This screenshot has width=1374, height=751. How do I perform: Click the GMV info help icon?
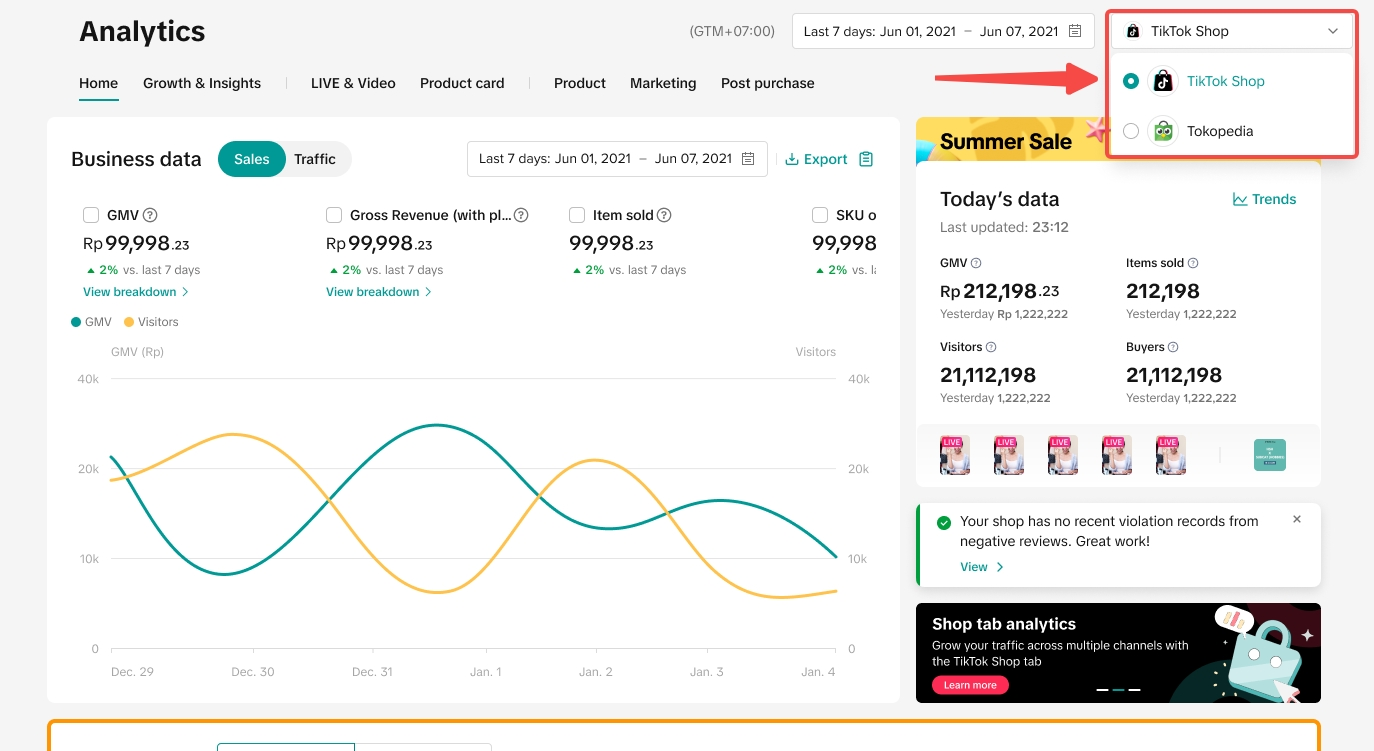coord(150,215)
